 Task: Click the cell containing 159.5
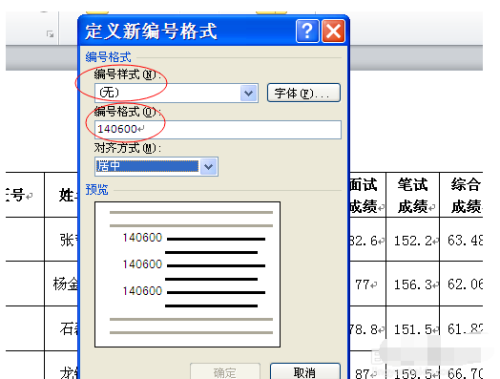click(x=413, y=365)
